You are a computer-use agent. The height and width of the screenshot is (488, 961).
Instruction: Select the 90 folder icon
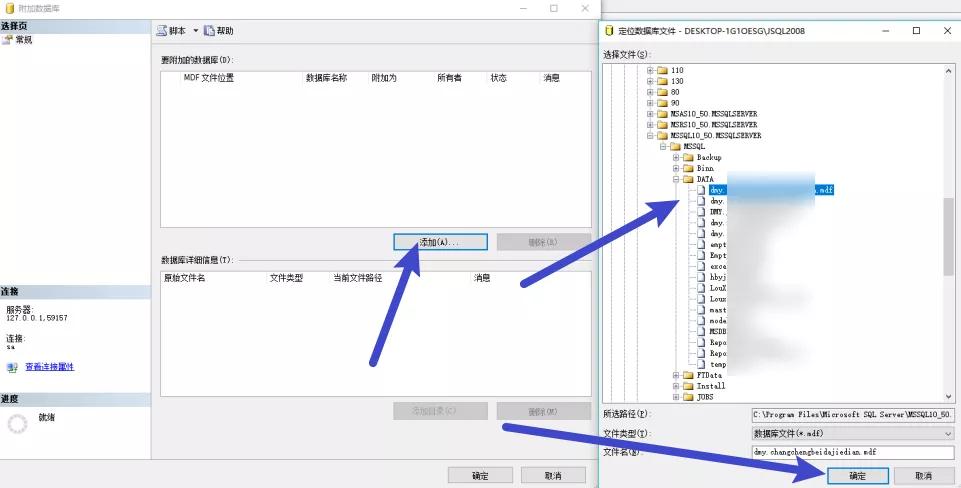[662, 103]
